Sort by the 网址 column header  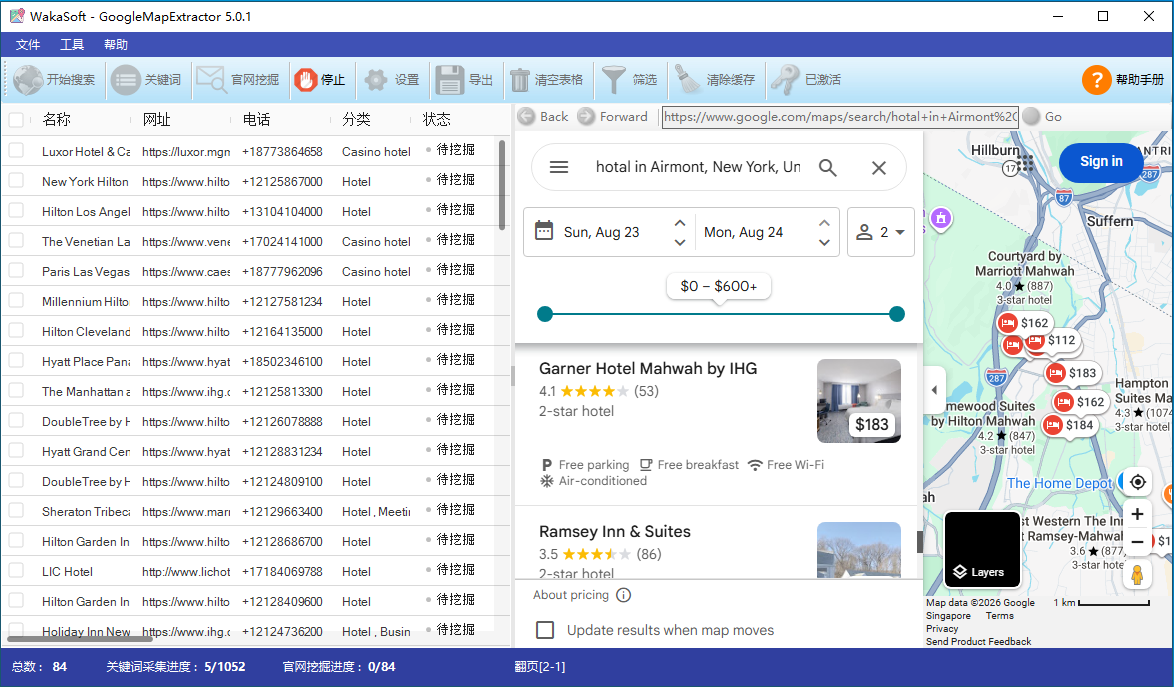(156, 119)
